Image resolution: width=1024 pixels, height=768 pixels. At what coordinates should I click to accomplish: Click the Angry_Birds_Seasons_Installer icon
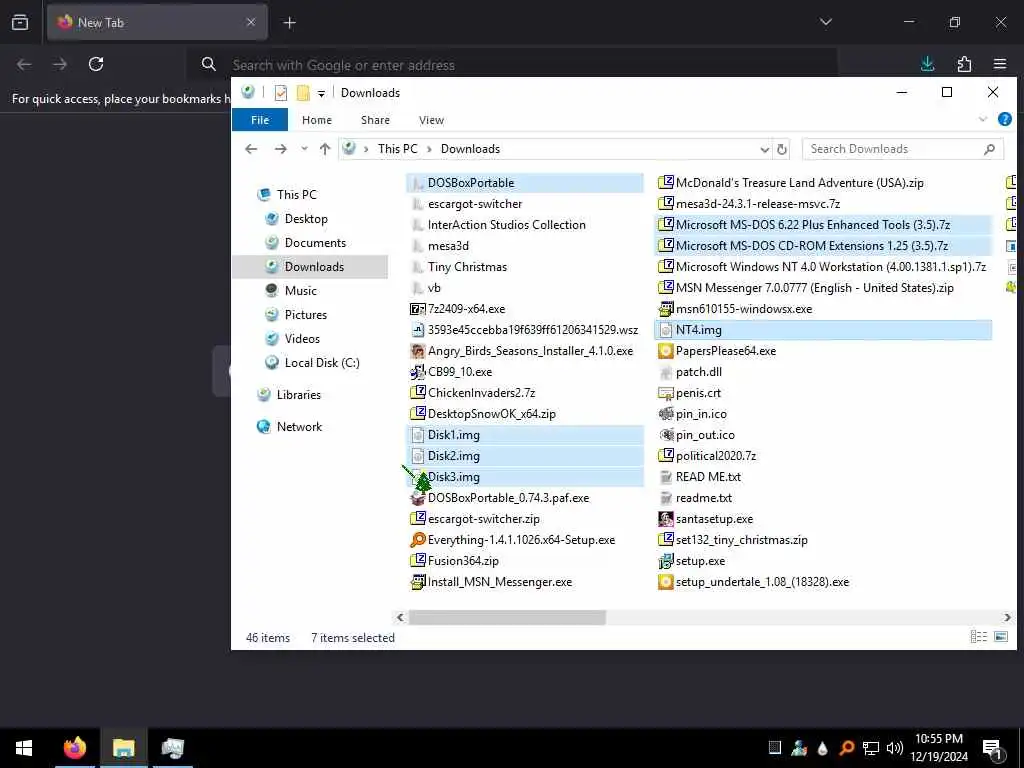(417, 351)
